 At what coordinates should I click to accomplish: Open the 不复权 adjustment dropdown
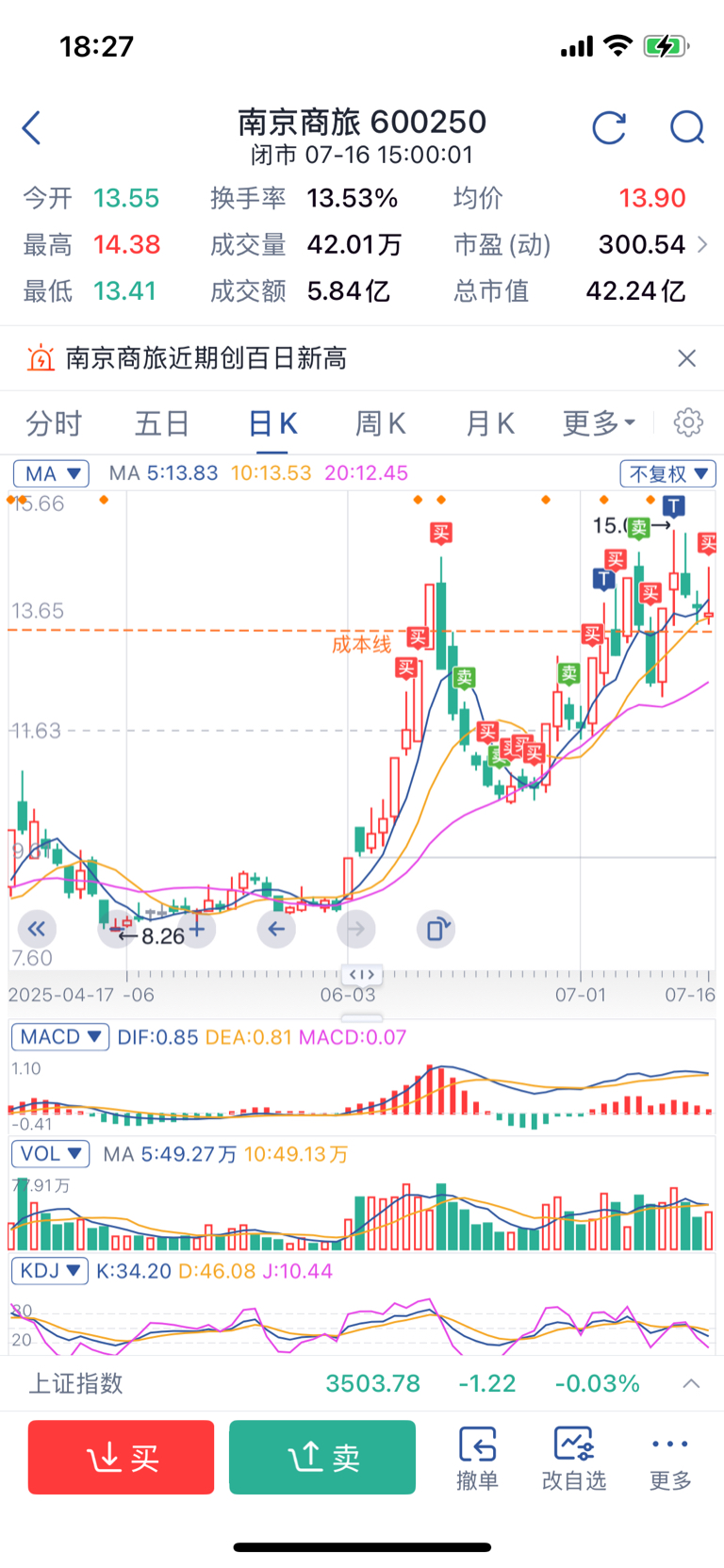pyautogui.click(x=667, y=473)
